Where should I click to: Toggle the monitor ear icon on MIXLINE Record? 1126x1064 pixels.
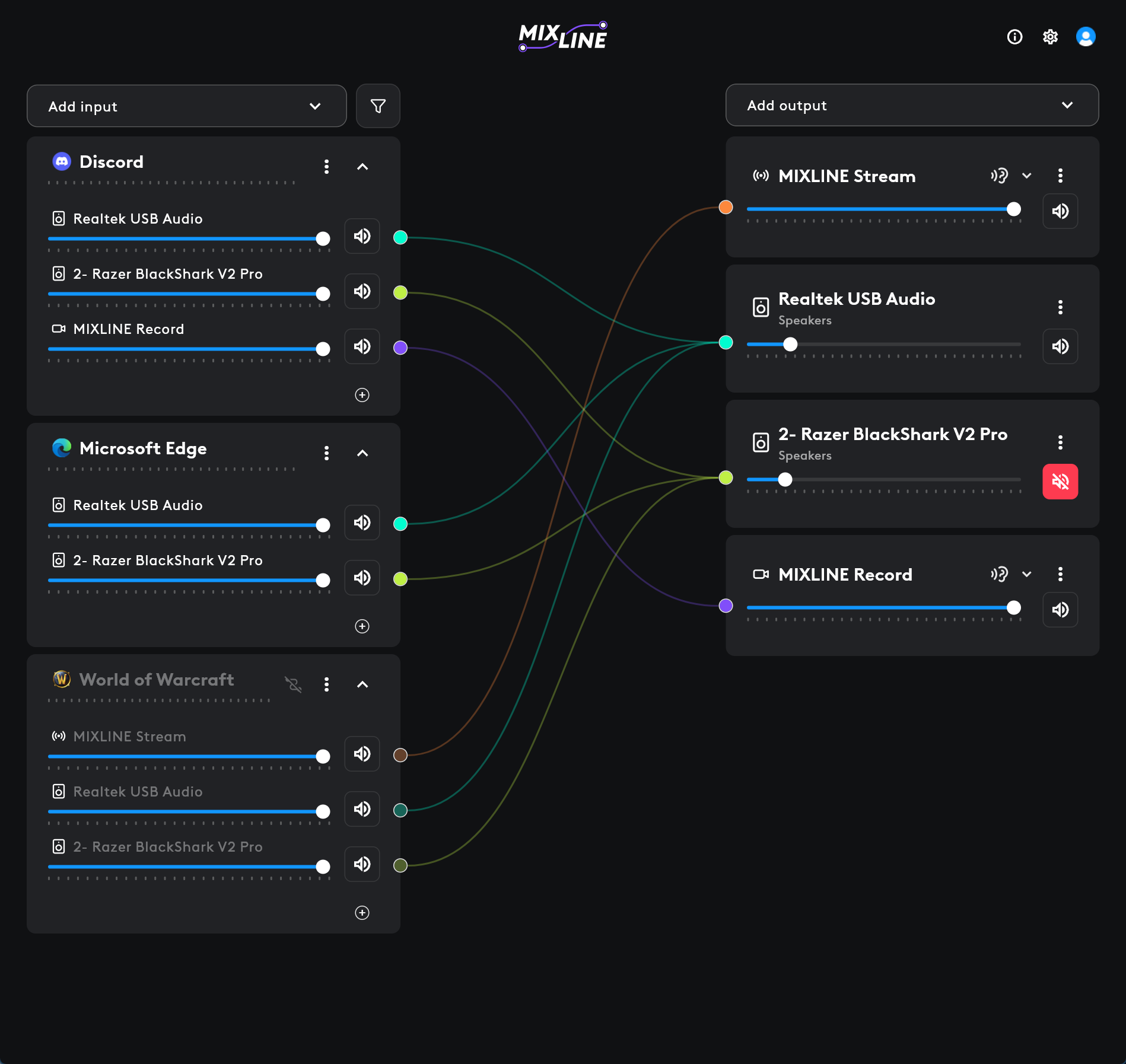(x=999, y=574)
